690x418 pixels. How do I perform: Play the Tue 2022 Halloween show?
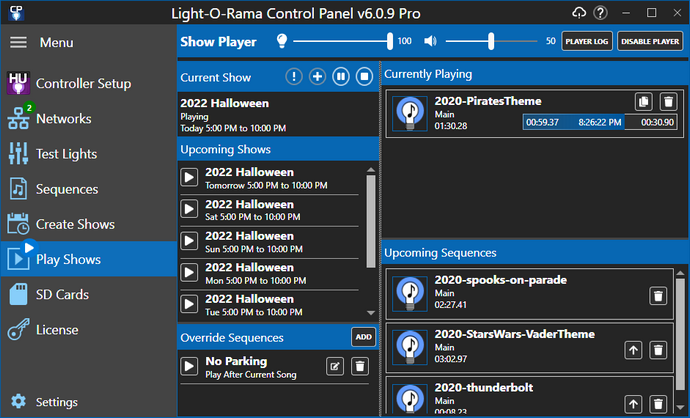tap(189, 304)
